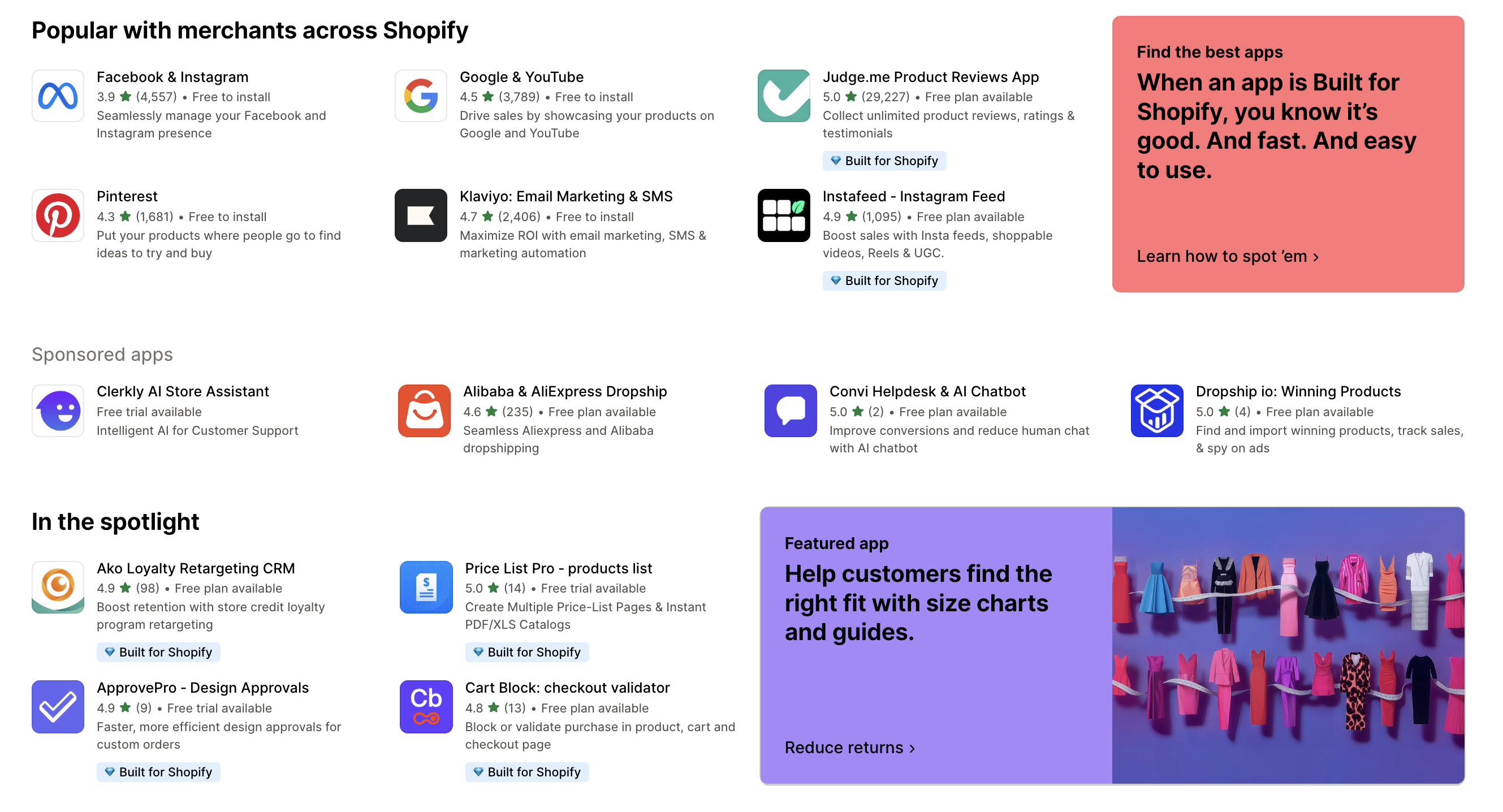Open the Pinterest app via its logo
1503x812 pixels.
tap(58, 215)
